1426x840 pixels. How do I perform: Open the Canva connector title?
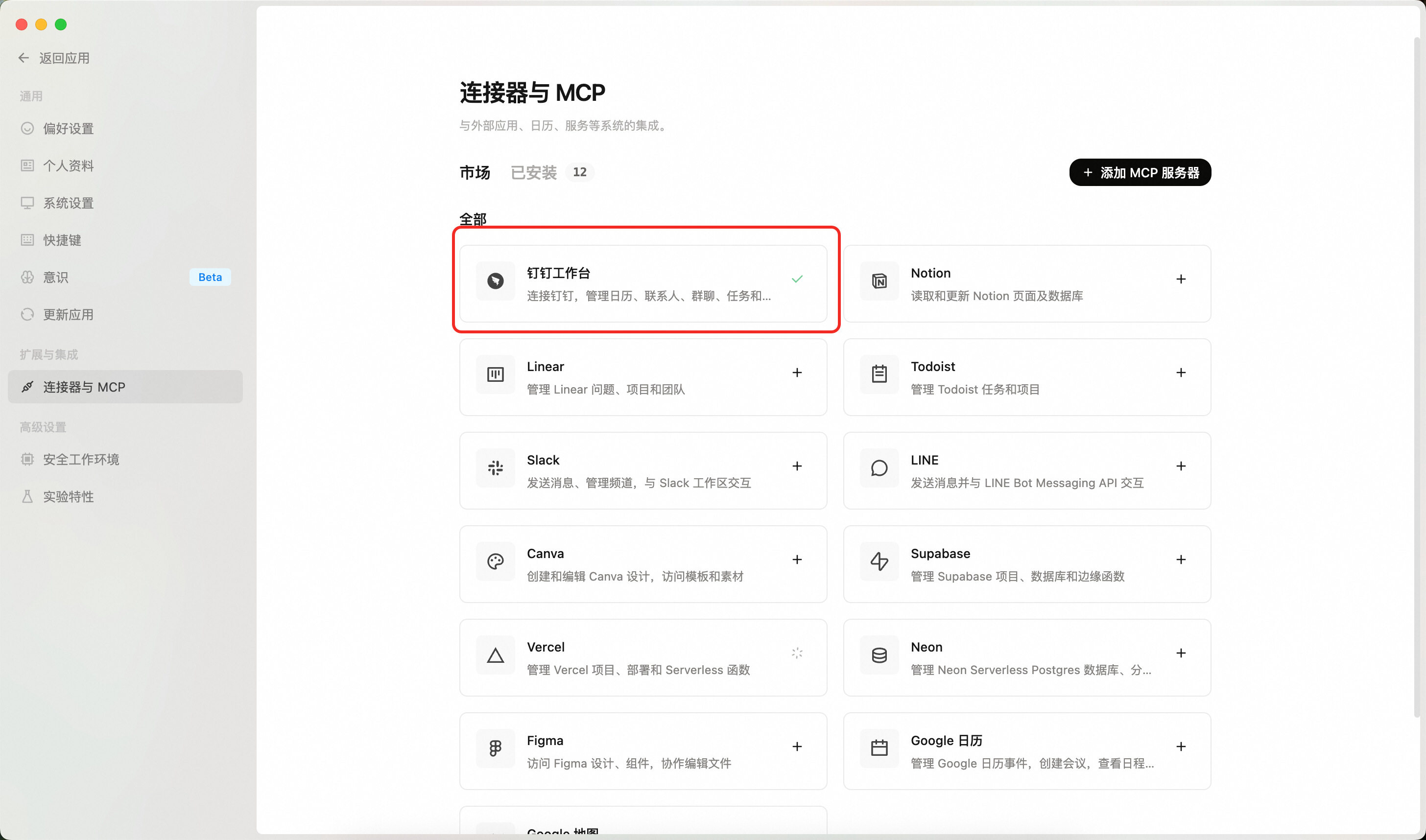[x=545, y=554]
